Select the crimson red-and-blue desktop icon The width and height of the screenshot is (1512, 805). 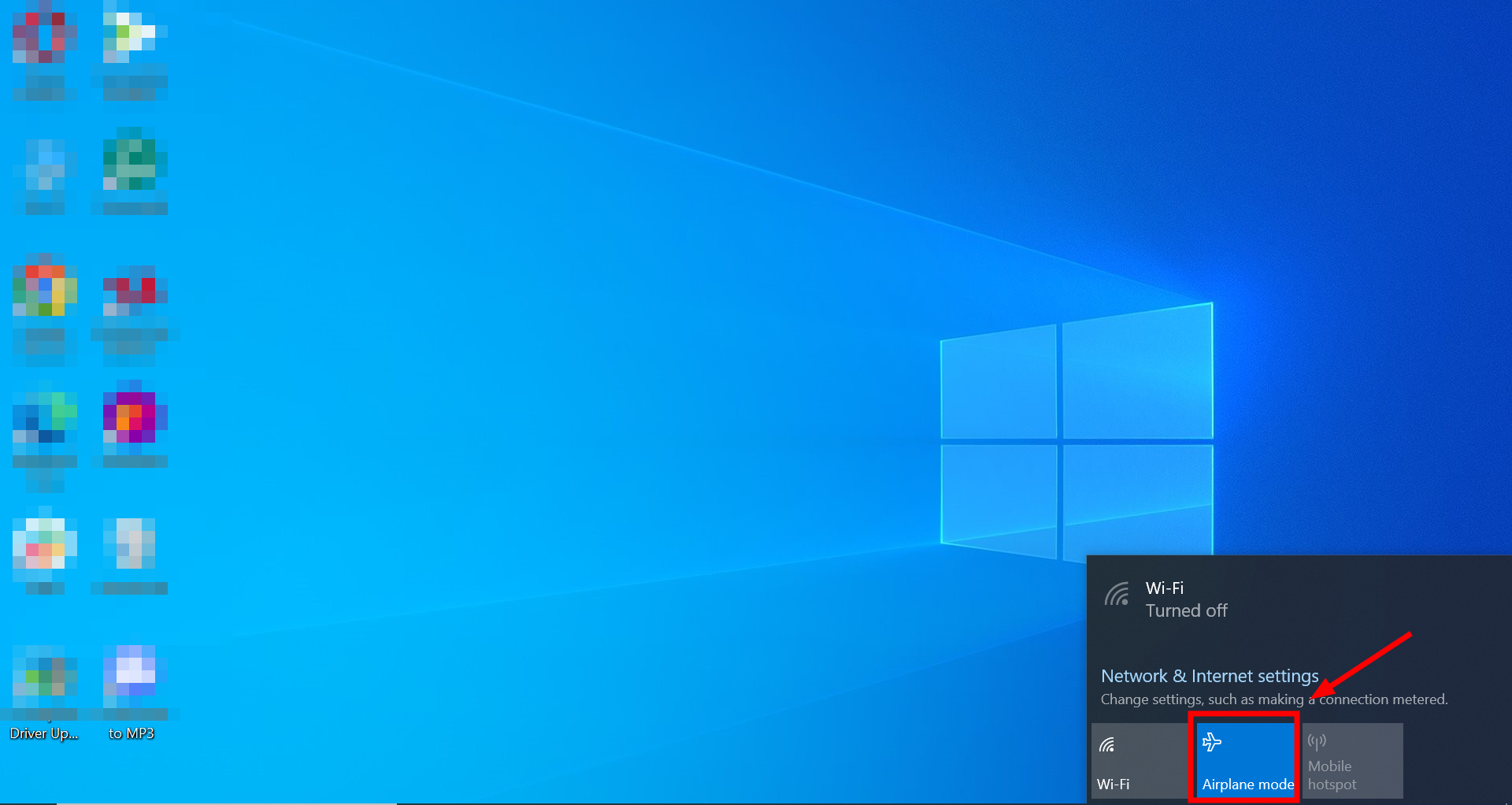pos(131,291)
